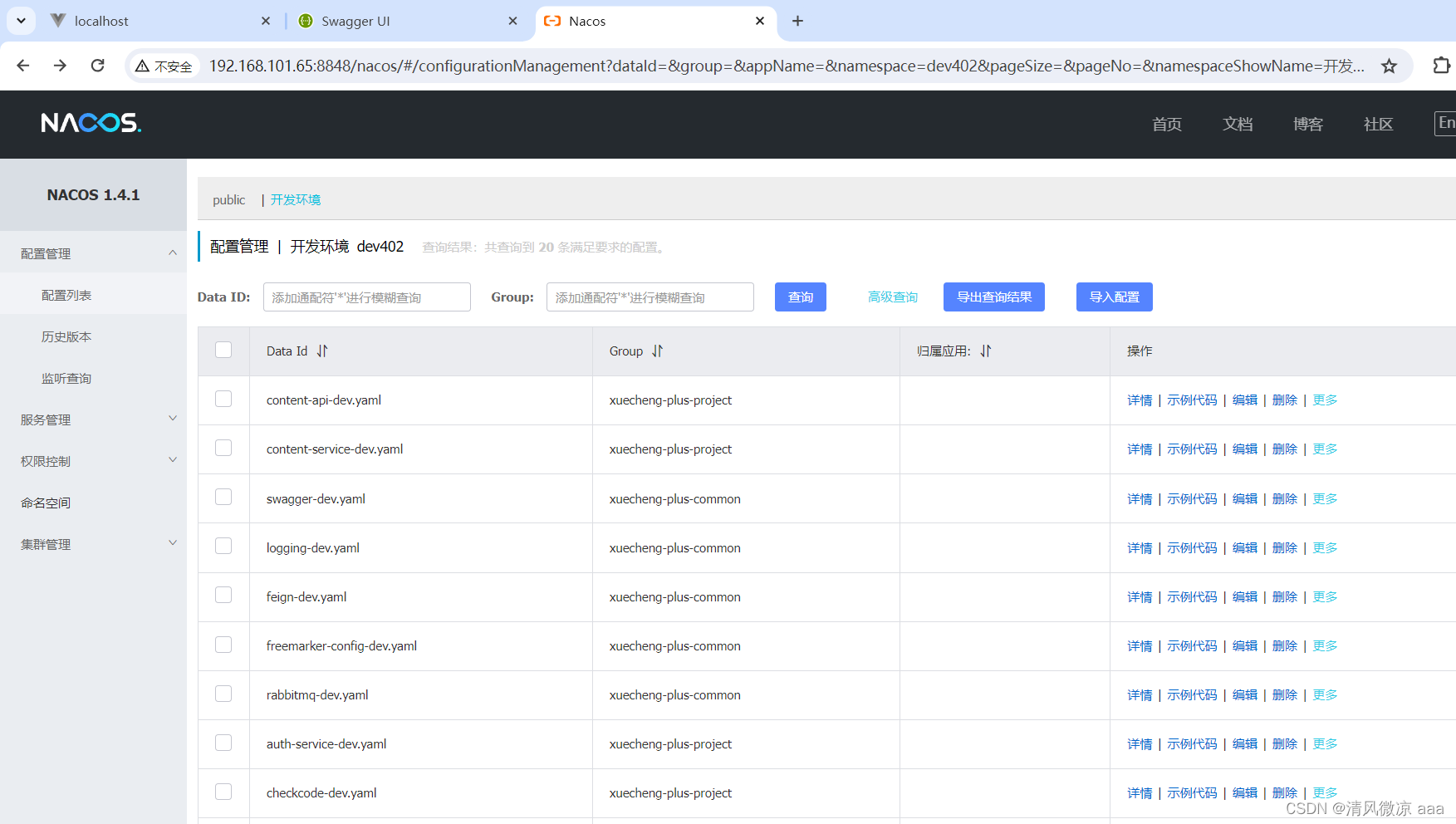Viewport: 1456px width, 824px height.
Task: Expand the 服务管理 sidebar section
Action: click(93, 419)
